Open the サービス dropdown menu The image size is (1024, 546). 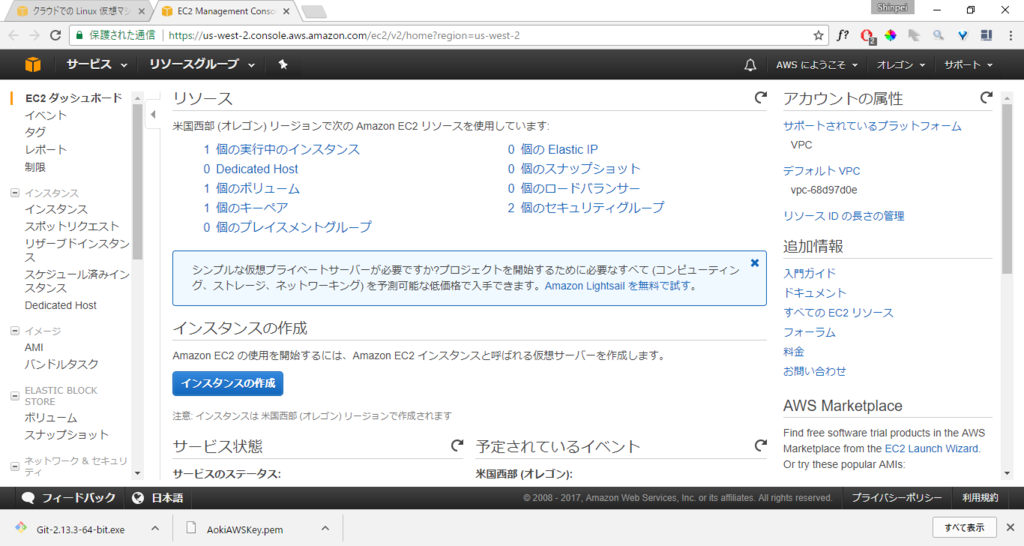pos(97,64)
